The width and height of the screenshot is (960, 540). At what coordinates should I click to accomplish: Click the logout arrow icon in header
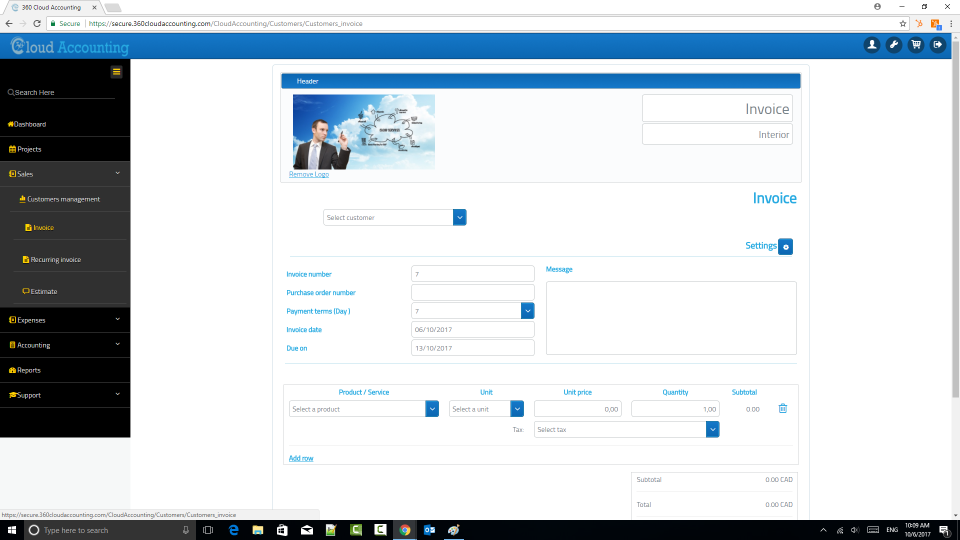[x=938, y=45]
